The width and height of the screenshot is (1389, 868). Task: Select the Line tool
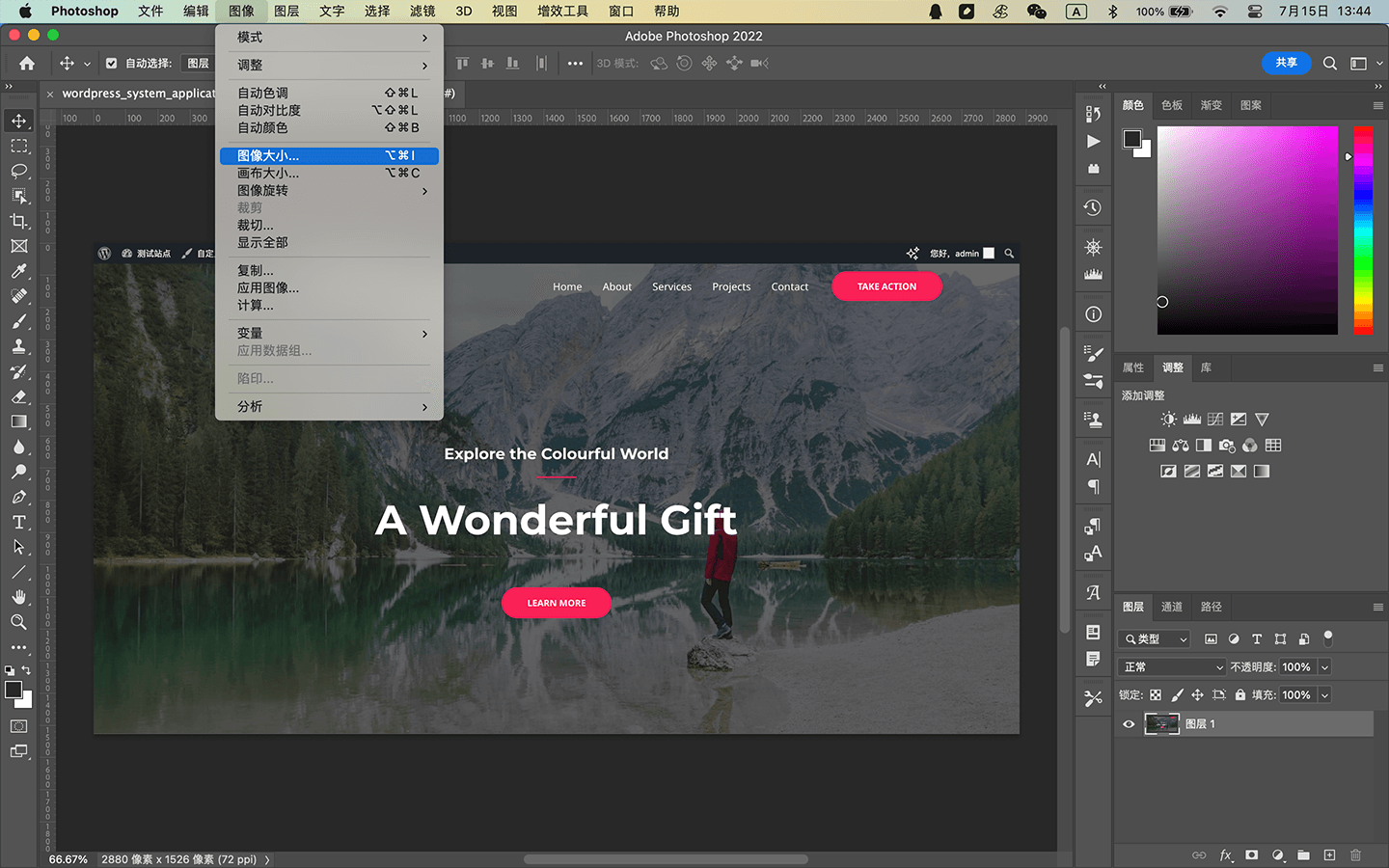click(18, 572)
